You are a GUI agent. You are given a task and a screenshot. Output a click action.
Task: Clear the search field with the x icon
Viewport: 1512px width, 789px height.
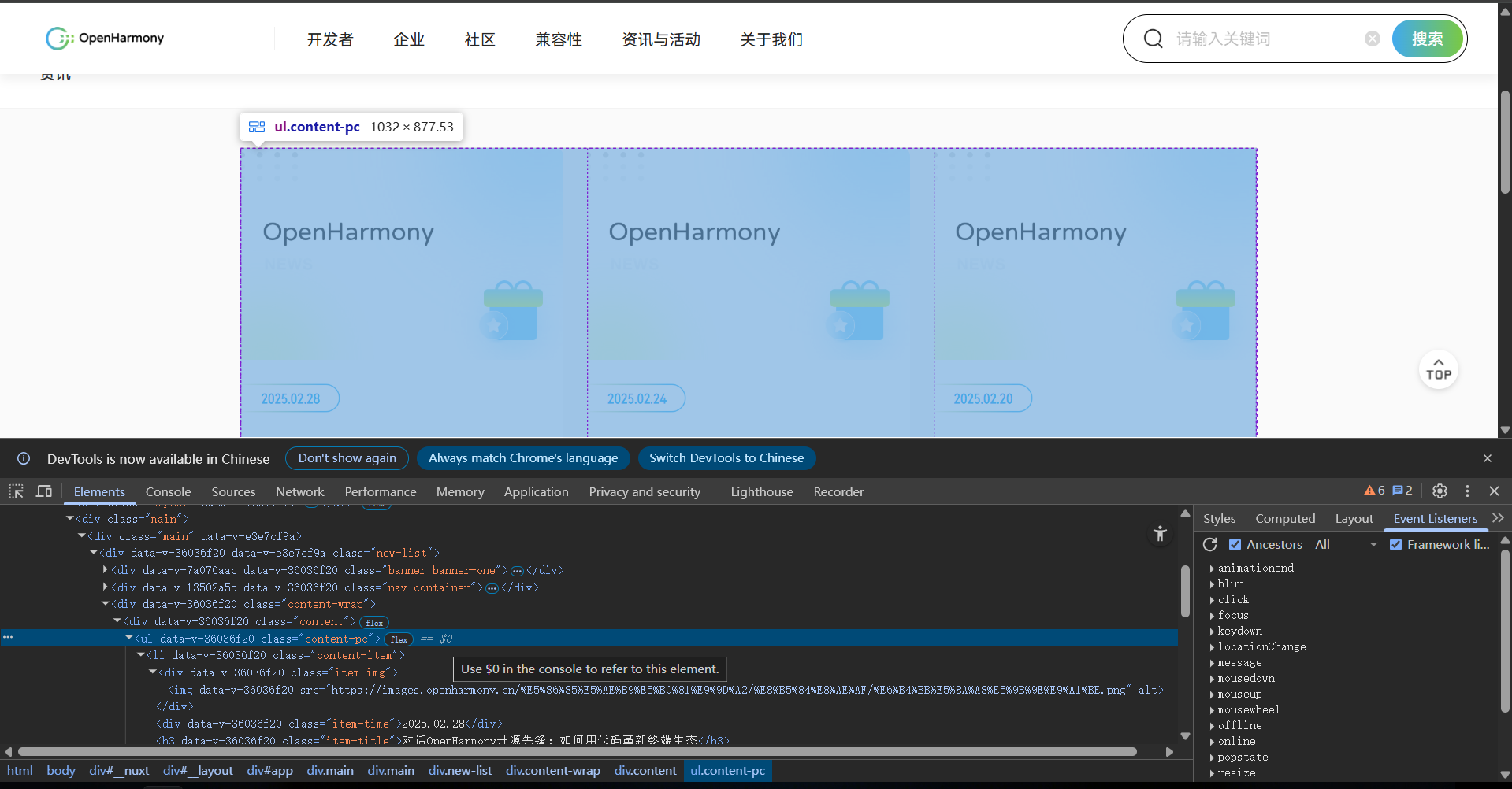[x=1373, y=39]
